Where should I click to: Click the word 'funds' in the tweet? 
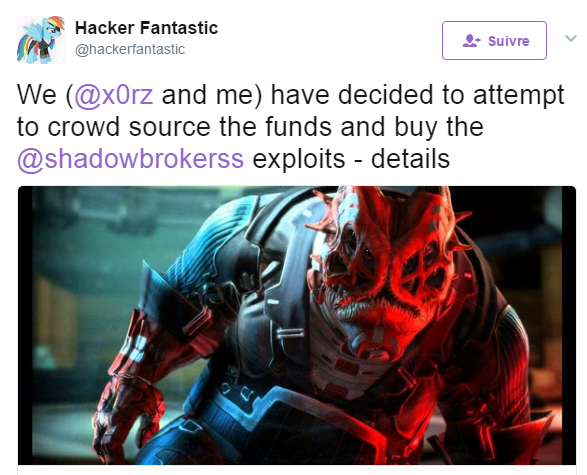tap(298, 127)
